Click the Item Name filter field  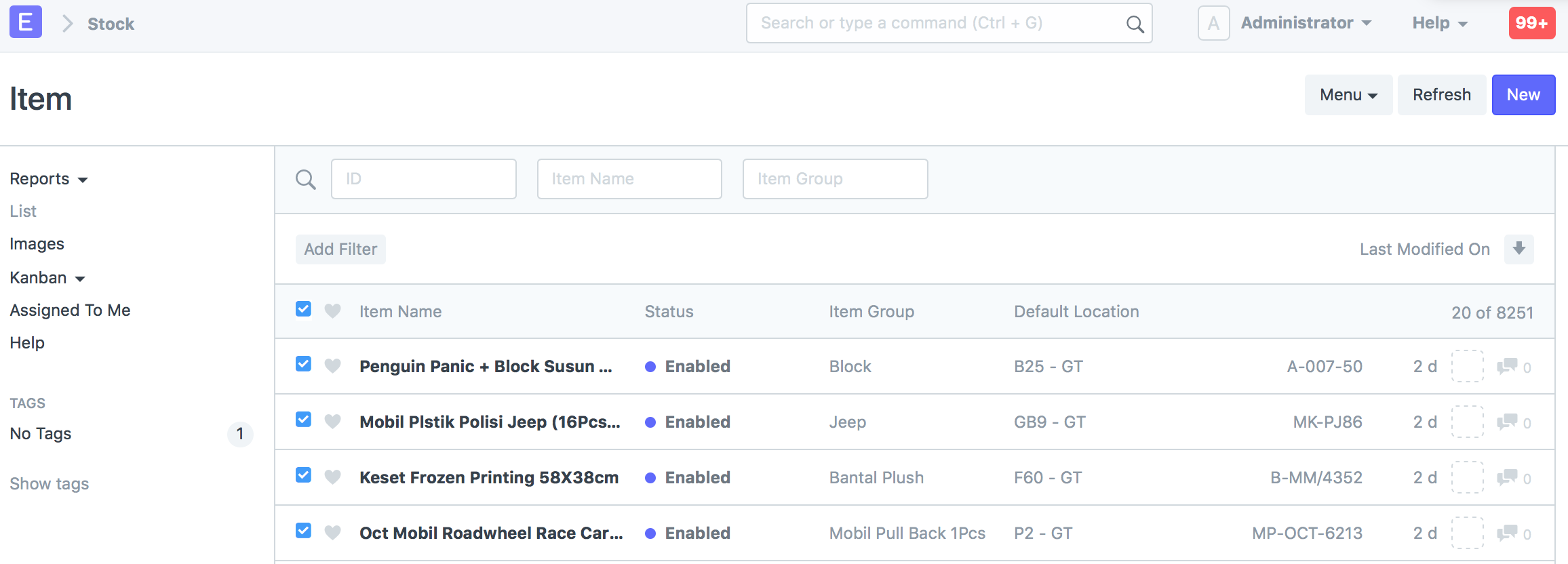(629, 179)
